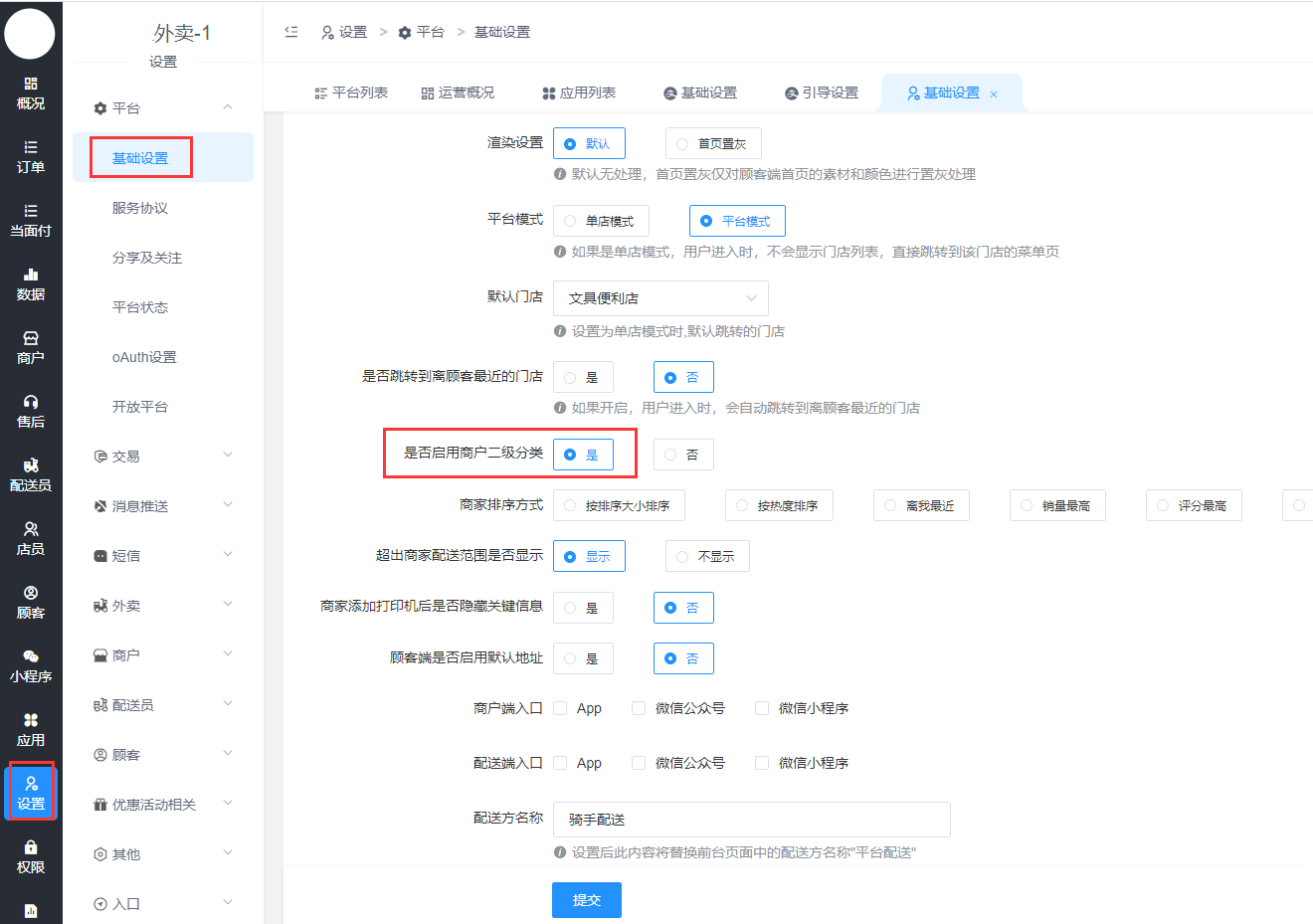Open 分享及关注 submenu item
This screenshot has width=1313, height=924.
(x=147, y=258)
